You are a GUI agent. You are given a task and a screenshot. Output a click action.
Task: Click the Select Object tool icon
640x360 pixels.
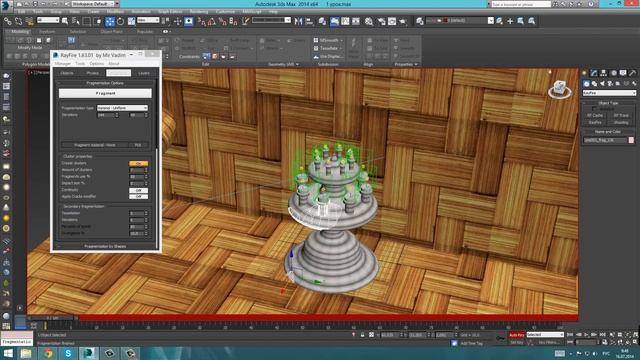(x=65, y=21)
